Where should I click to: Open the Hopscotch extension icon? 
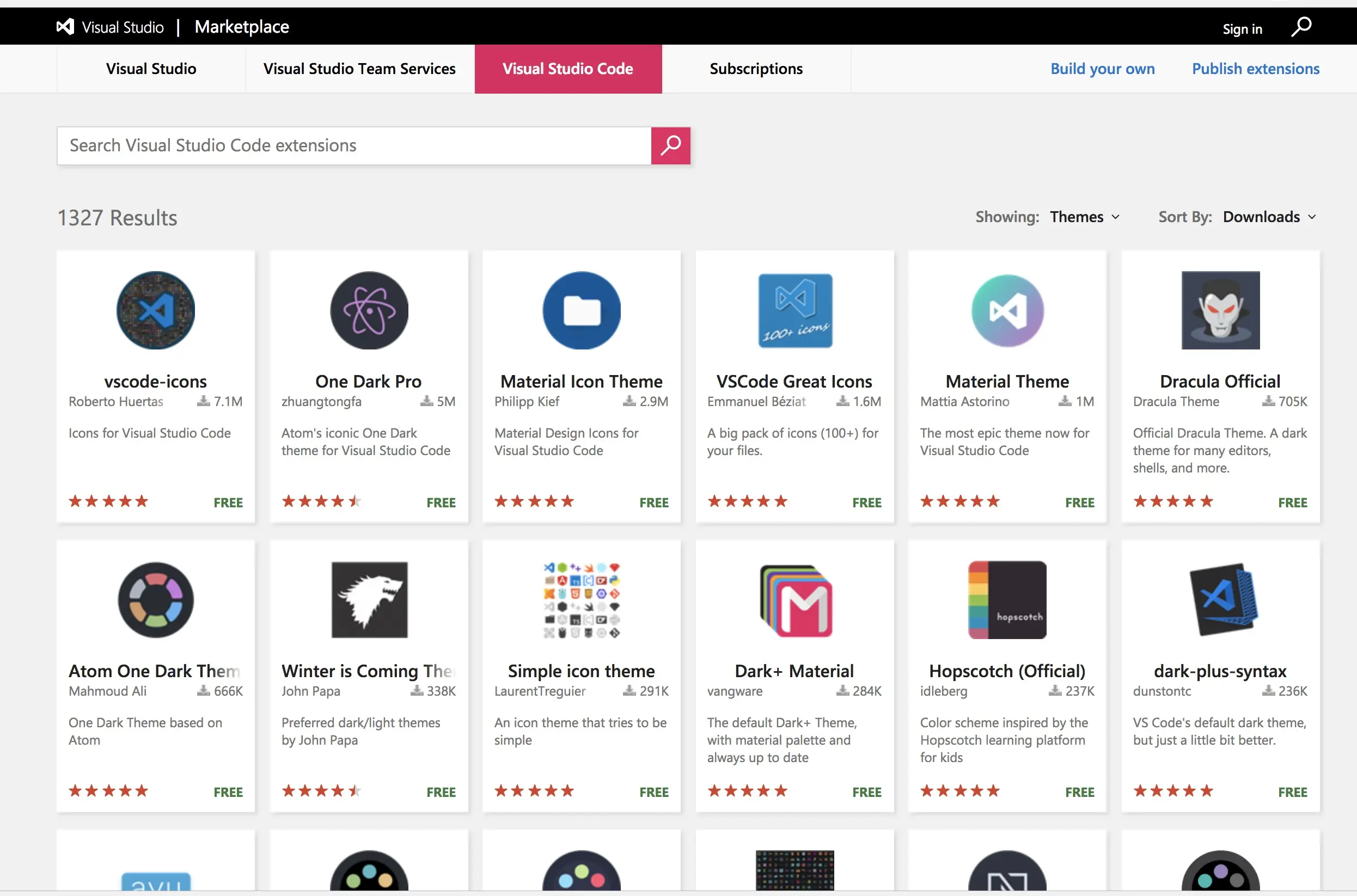coord(1007,599)
